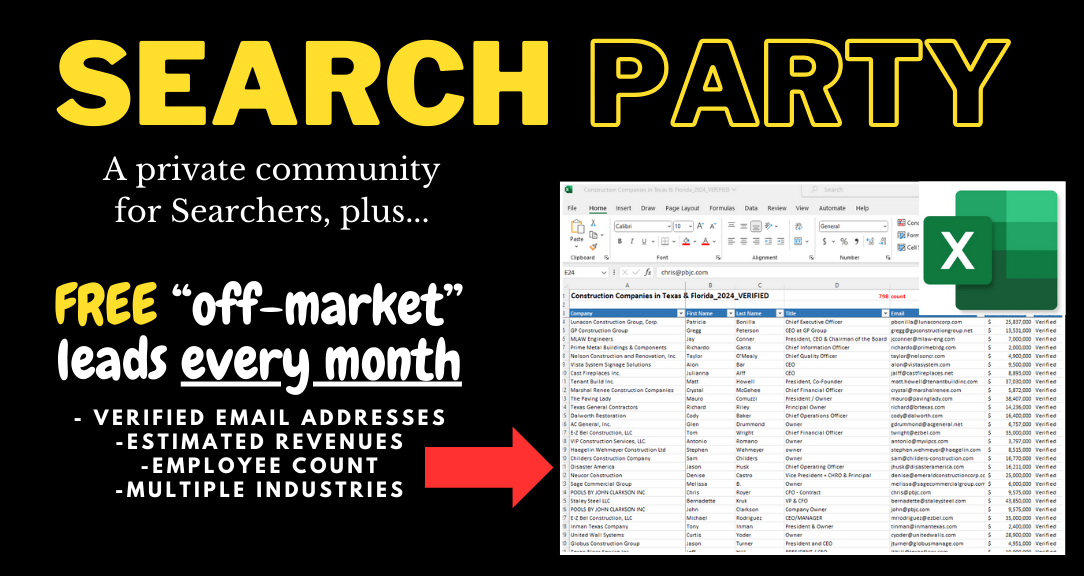The image size is (1084, 576).
Task: Click the Middle Align icon
Action: pos(744,226)
